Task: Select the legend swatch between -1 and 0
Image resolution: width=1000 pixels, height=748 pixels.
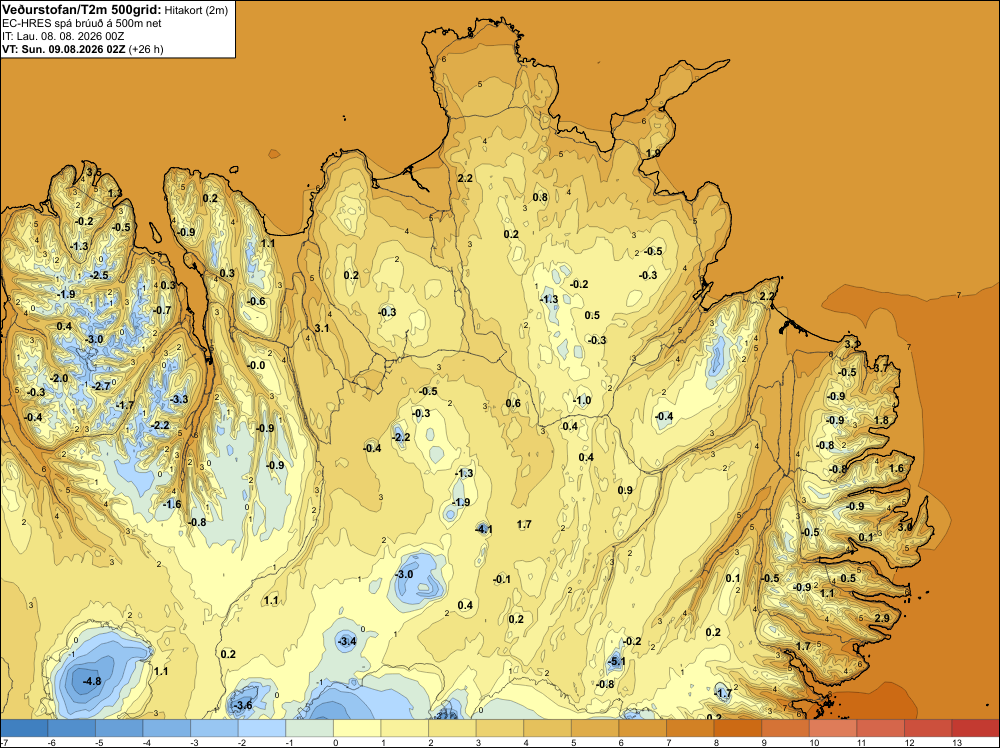Action: (309, 728)
